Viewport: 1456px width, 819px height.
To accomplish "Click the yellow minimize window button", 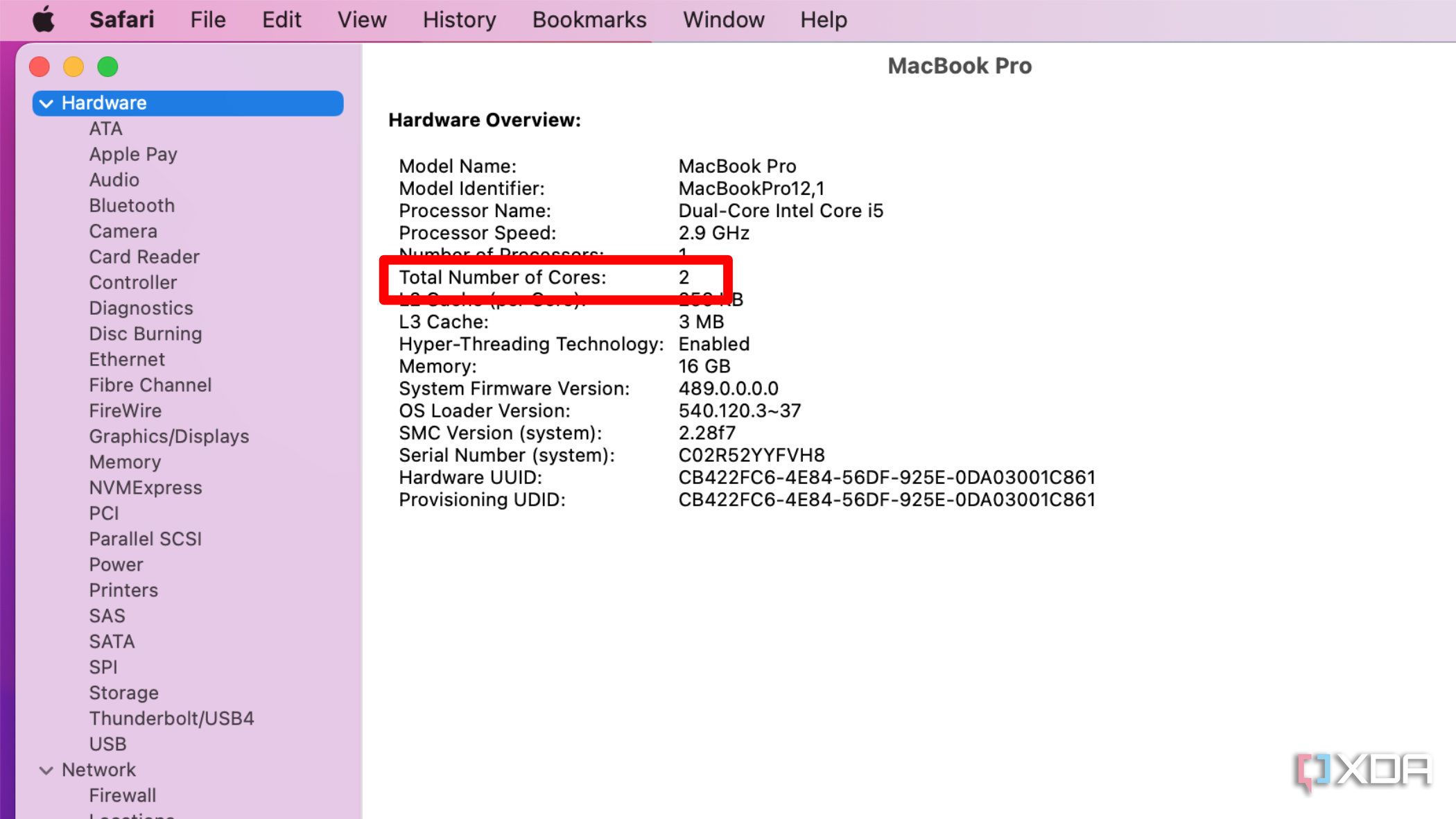I will [x=73, y=67].
